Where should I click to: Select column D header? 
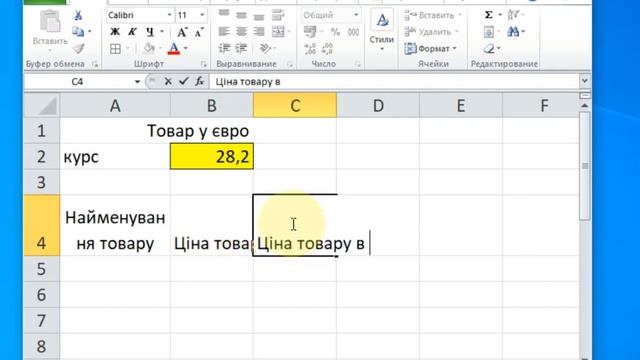click(378, 106)
